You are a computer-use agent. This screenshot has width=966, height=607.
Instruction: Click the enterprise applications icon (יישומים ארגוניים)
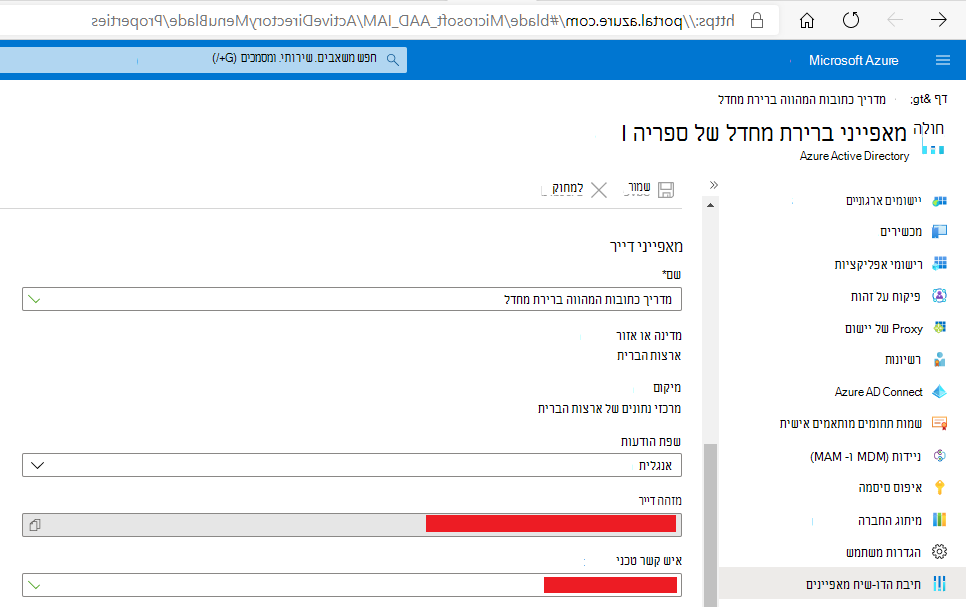click(940, 201)
